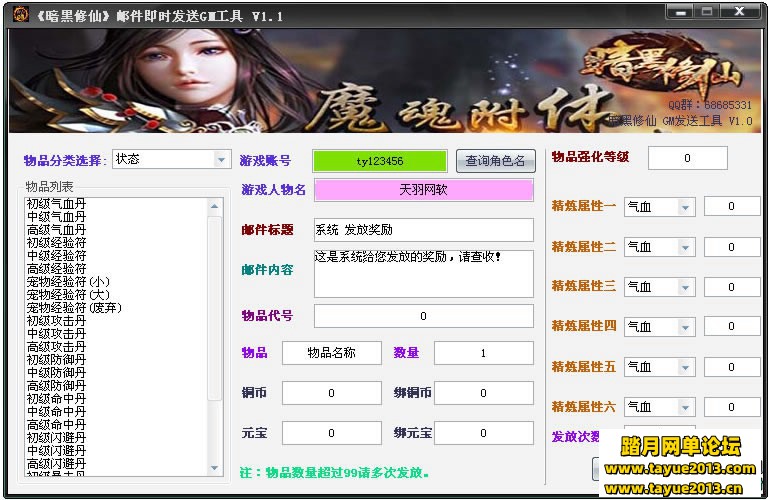This screenshot has height=500, width=771.
Task: Select 宠物经验符 (废弃) in the list
Action: click(x=74, y=308)
